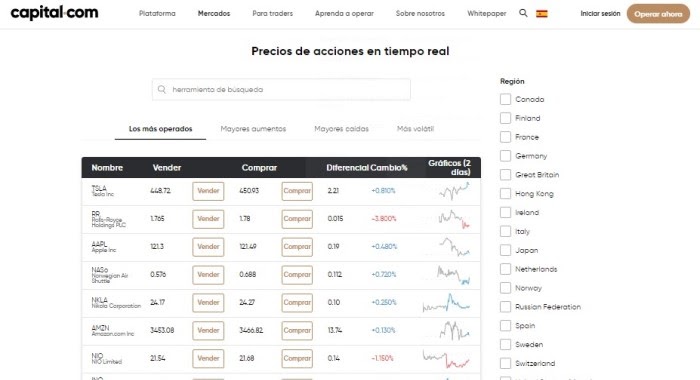Image resolution: width=700 pixels, height=380 pixels.
Task: Open the TSLA two-day mini chart
Action: click(x=454, y=191)
